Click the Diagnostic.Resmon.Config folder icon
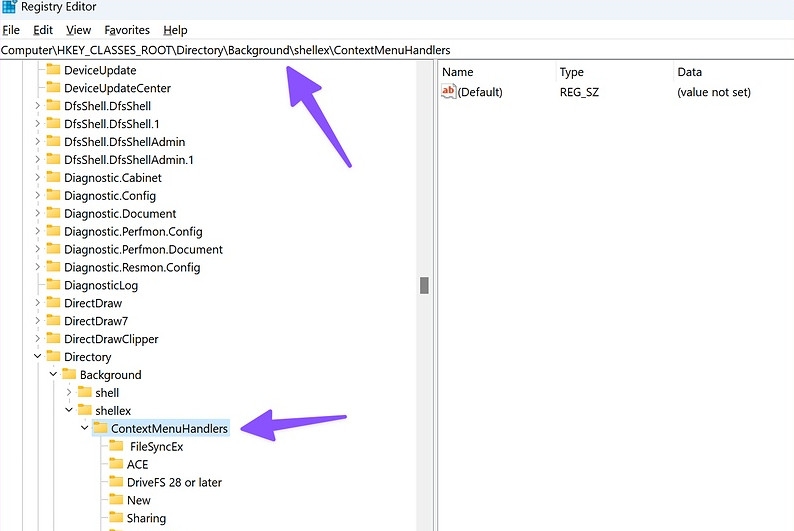This screenshot has height=531, width=794. tap(53, 267)
